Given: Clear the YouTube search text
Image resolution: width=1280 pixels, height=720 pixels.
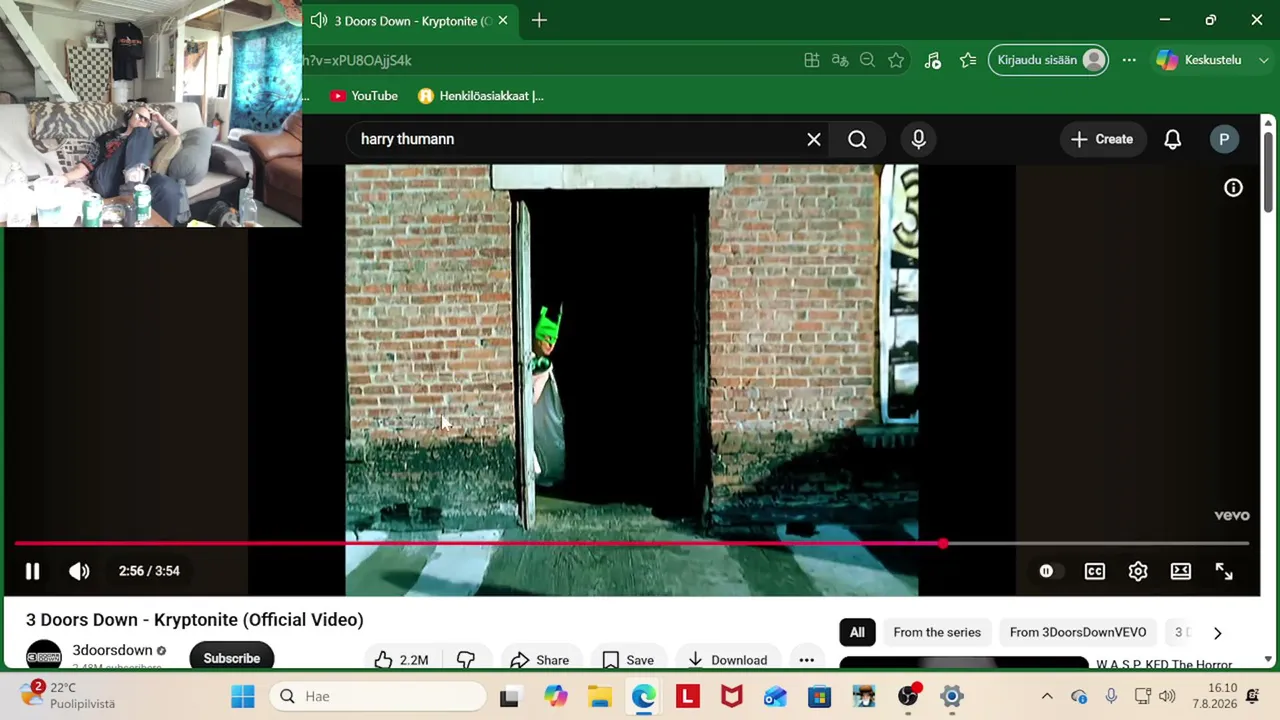Looking at the screenshot, I should coord(814,139).
